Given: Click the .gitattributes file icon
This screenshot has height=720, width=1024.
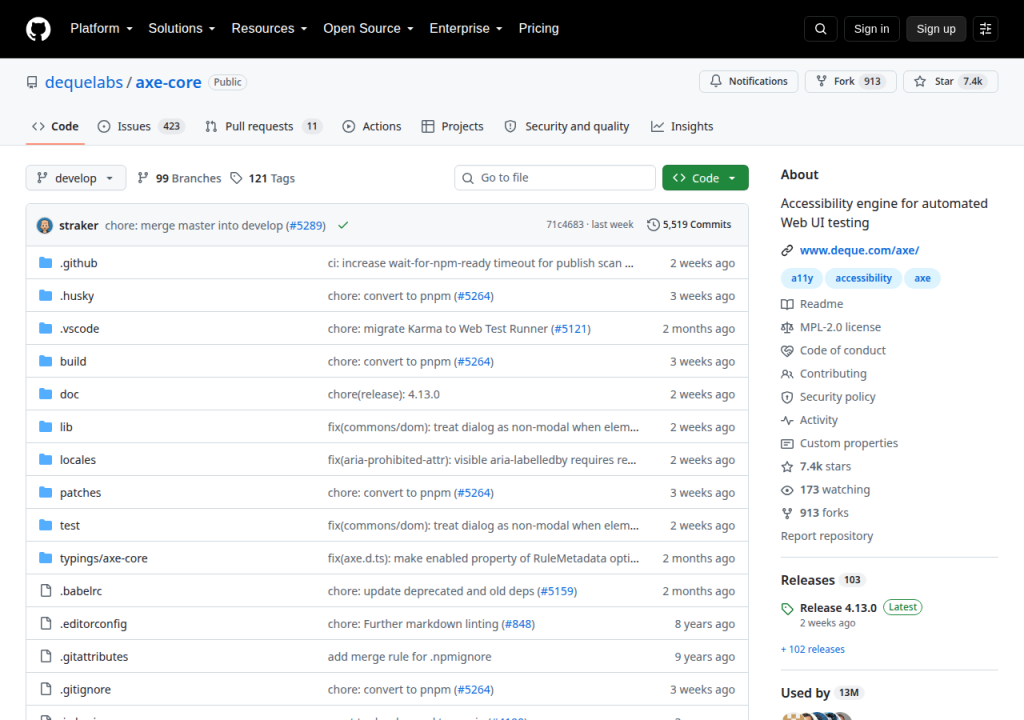Looking at the screenshot, I should tap(46, 656).
